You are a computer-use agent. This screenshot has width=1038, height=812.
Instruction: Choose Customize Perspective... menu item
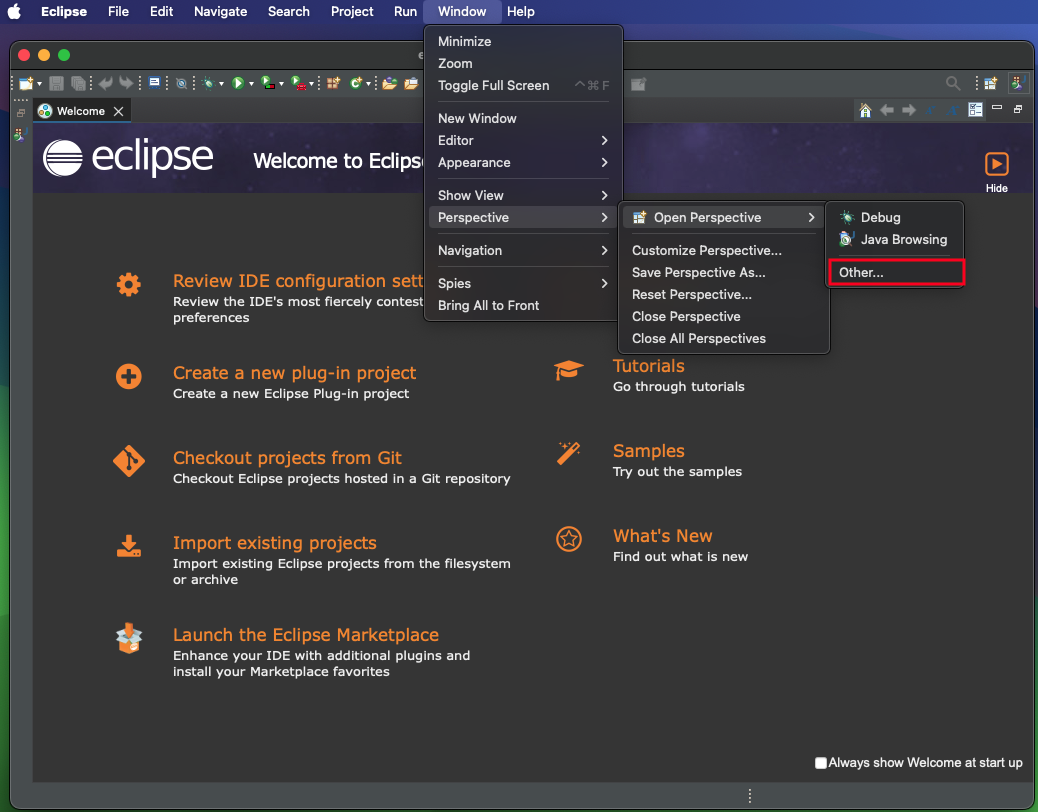tap(723, 250)
